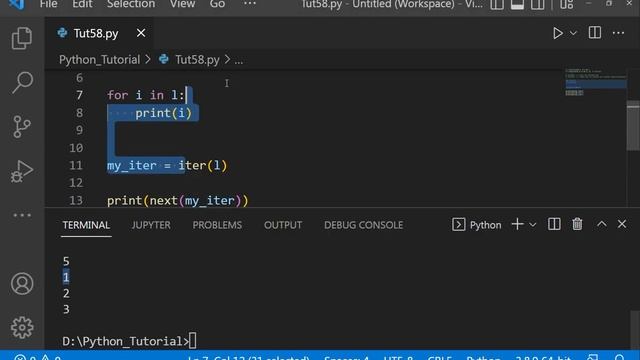This screenshot has width=640, height=360.
Task: Close the Tut58.py editor tab
Action: coord(141,33)
